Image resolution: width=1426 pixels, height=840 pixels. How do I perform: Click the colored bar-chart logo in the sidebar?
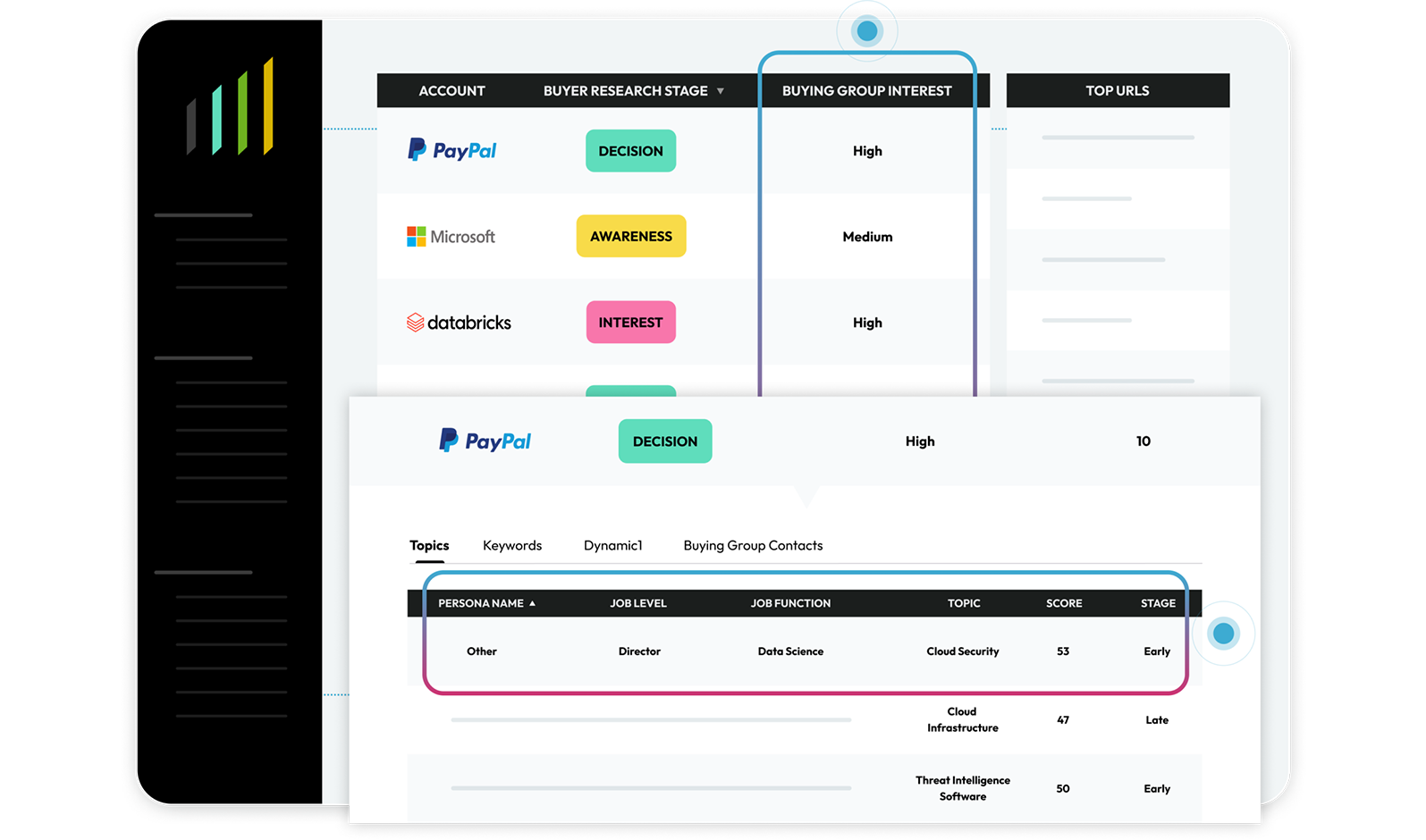229,106
